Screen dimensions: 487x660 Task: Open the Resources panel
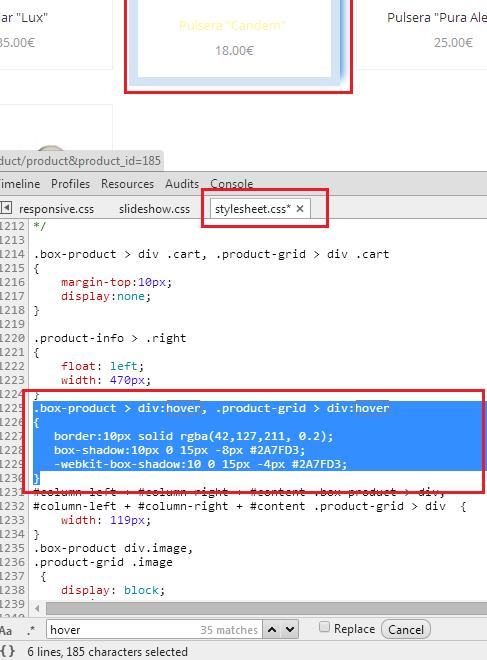tap(127, 184)
